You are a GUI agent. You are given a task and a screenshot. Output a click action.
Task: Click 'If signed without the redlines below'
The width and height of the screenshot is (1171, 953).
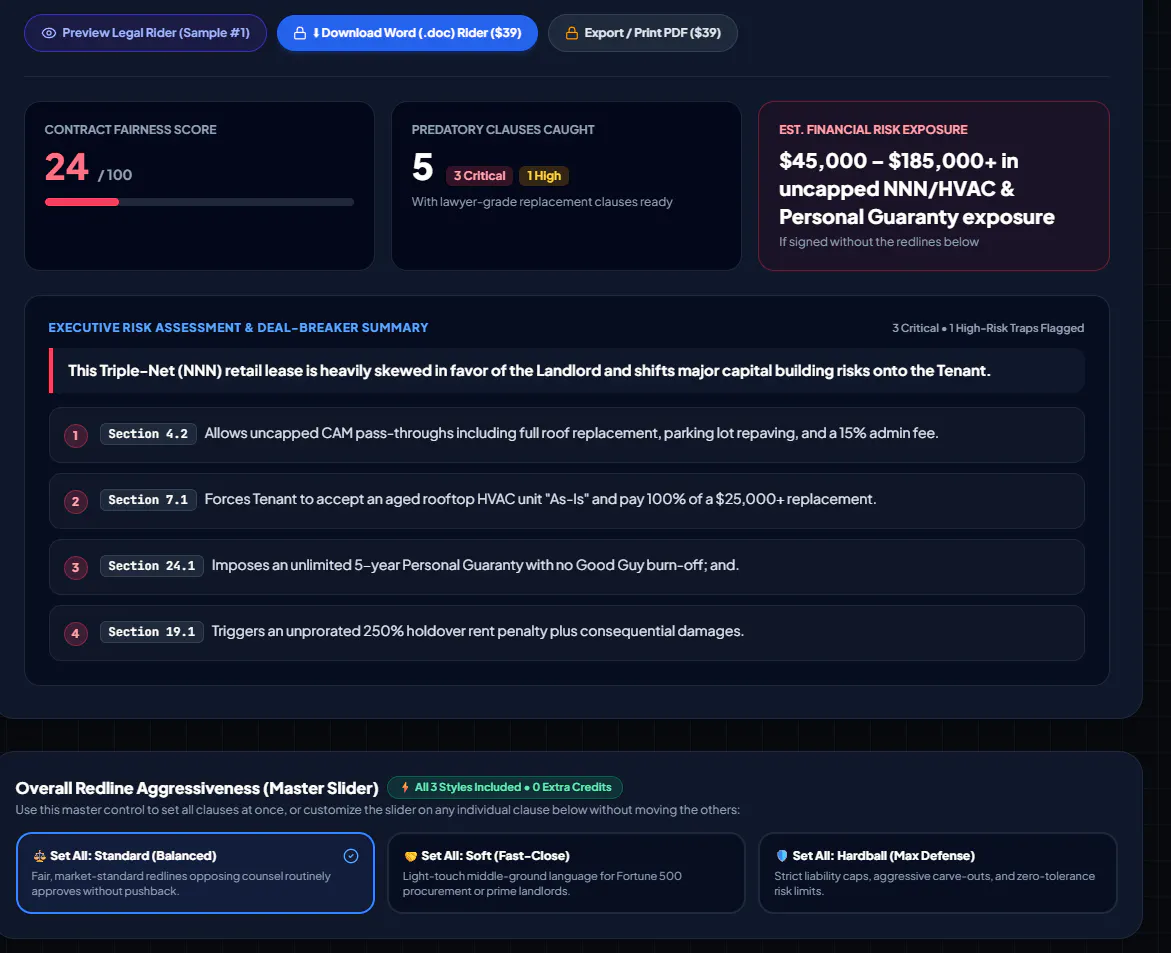tap(878, 242)
